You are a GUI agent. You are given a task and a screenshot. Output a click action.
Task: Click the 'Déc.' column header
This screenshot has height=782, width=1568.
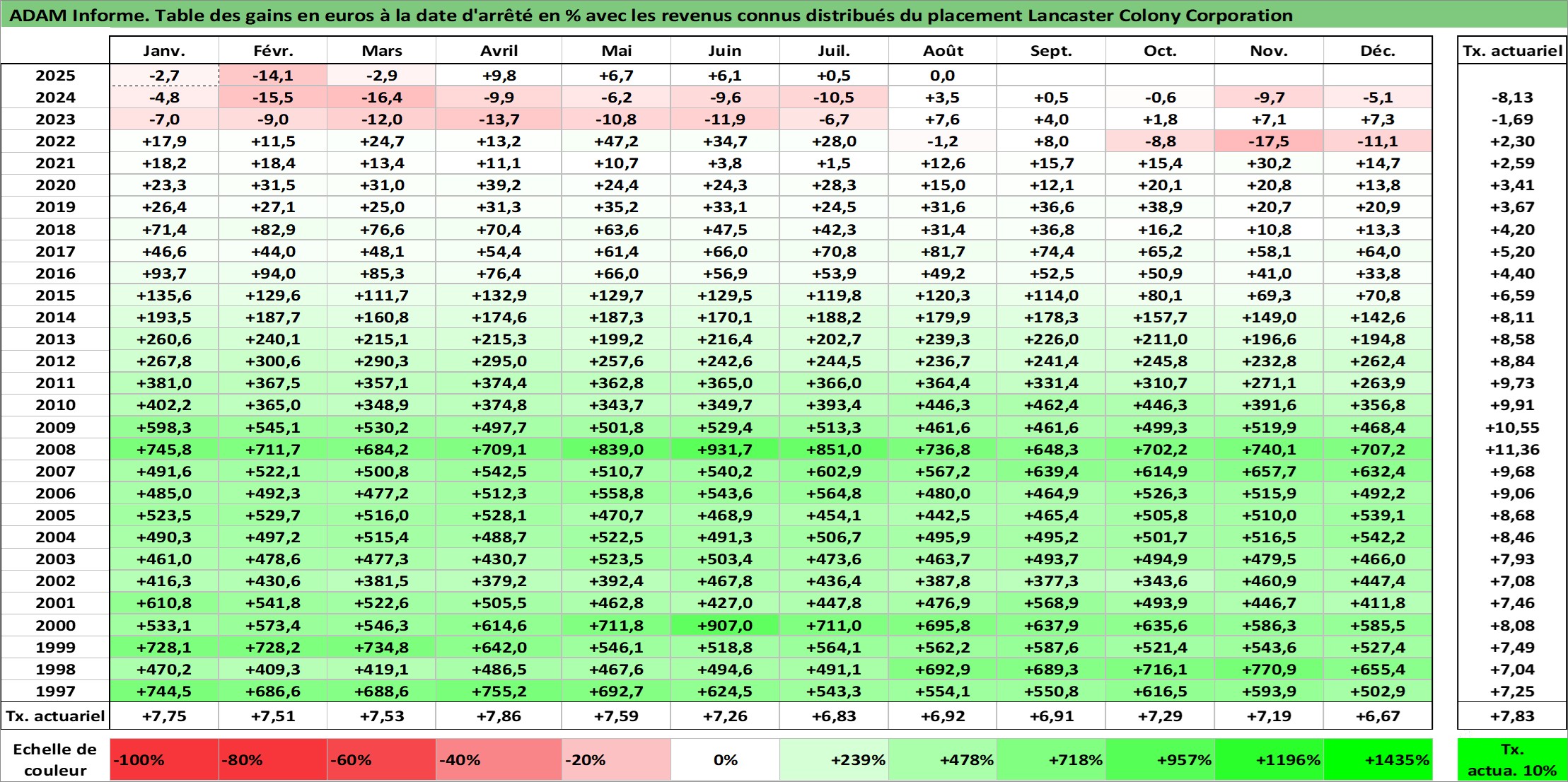[1378, 51]
